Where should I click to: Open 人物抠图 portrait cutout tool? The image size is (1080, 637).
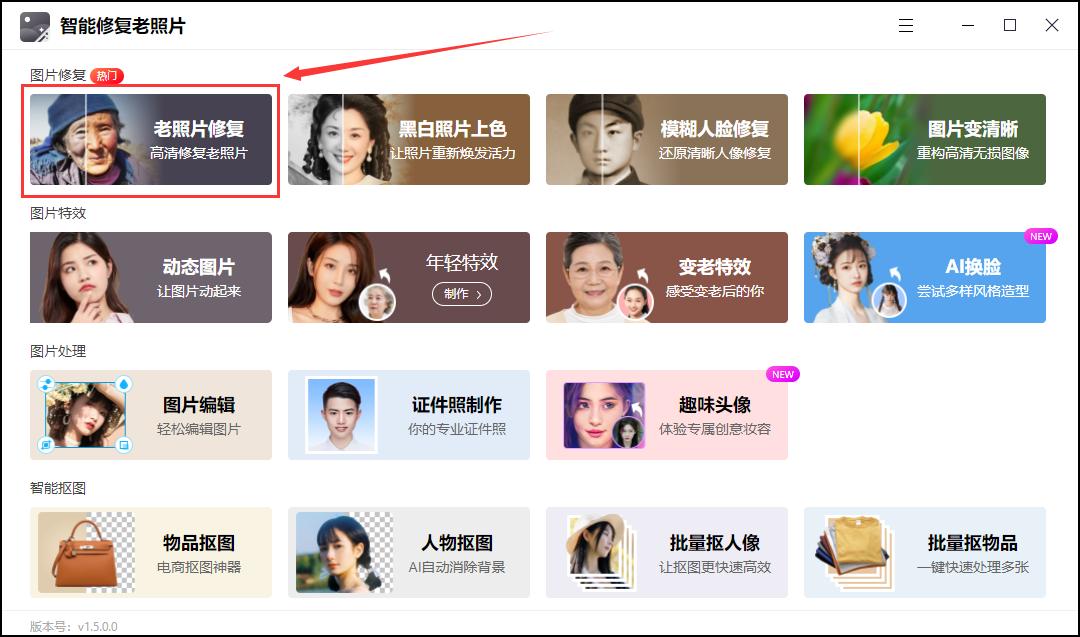pyautogui.click(x=408, y=553)
